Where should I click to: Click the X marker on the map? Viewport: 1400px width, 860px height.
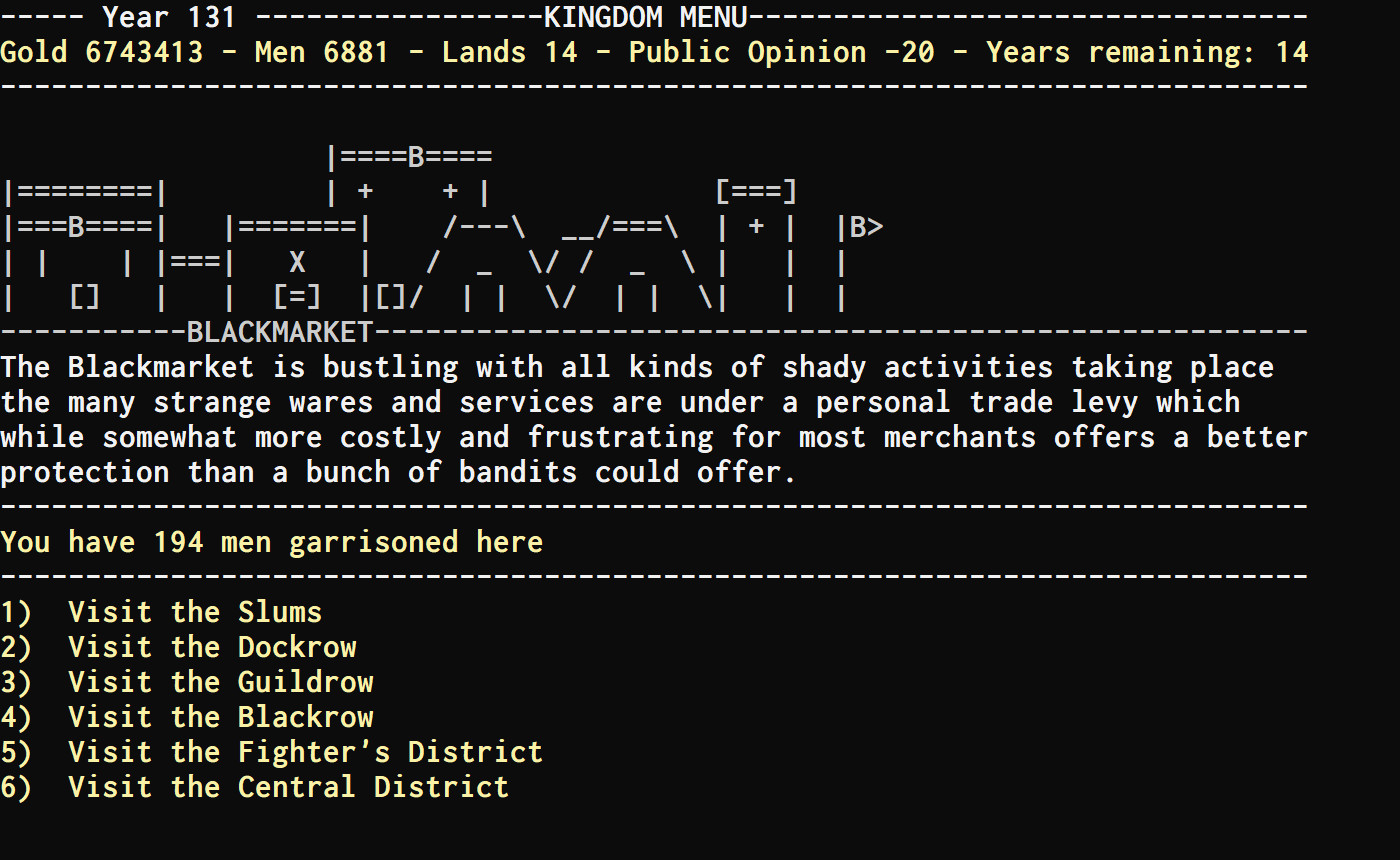(296, 262)
